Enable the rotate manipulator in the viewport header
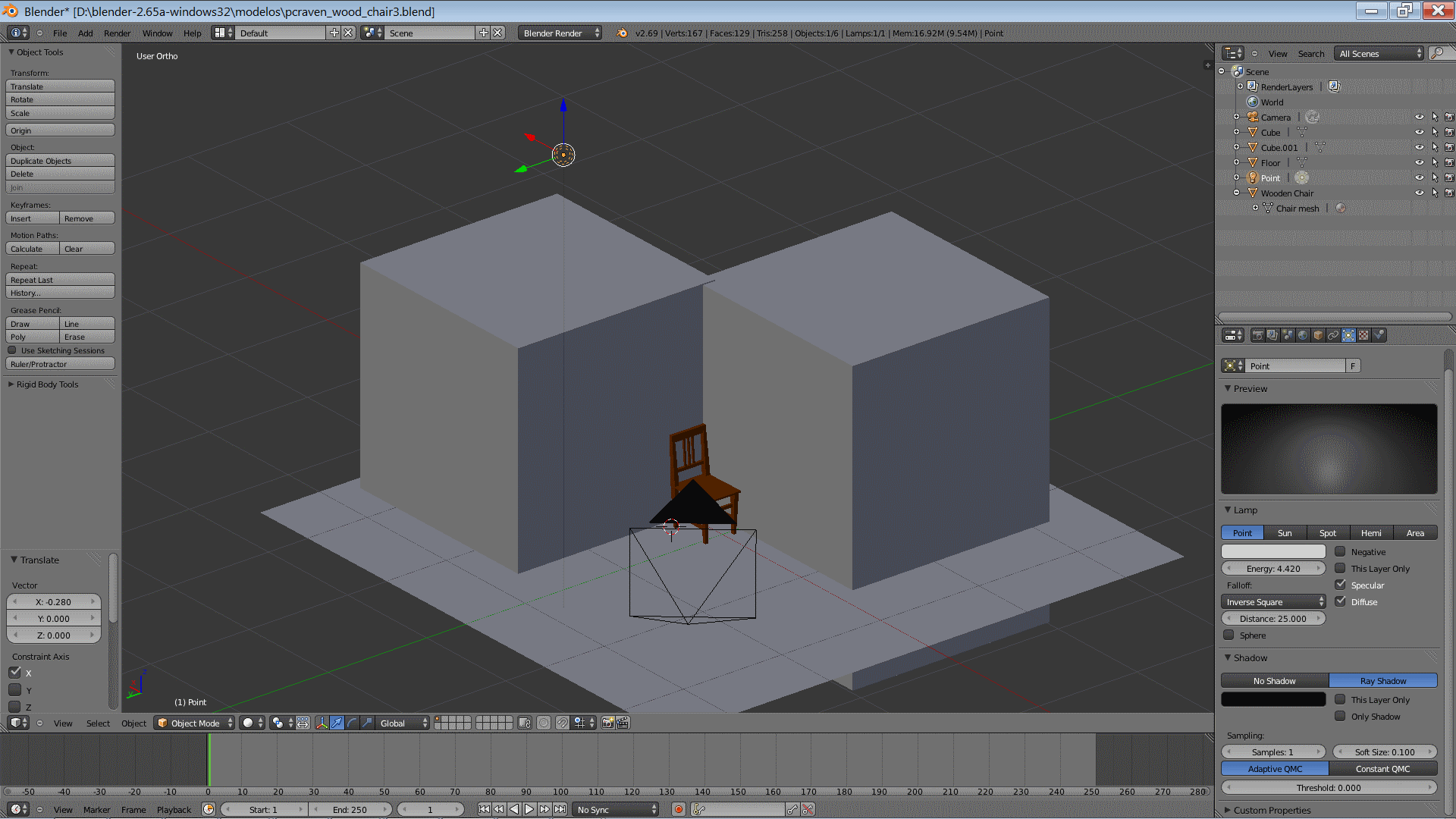Screen dimensions: 1456x819 352,723
